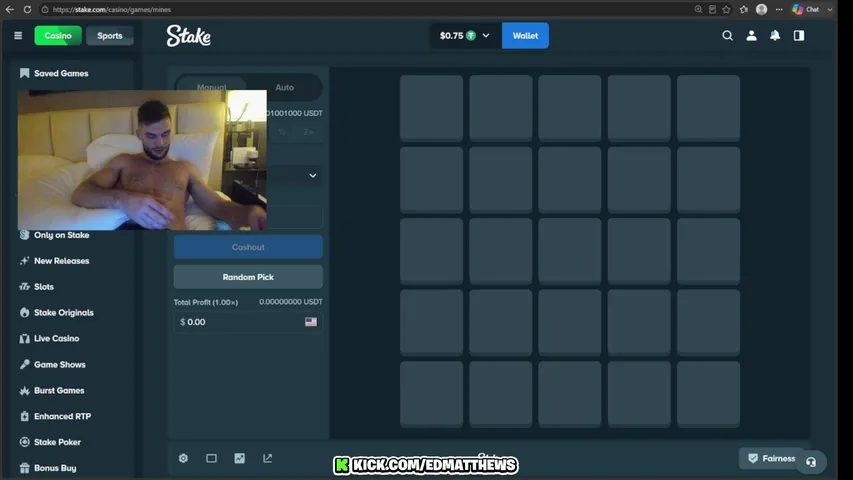The height and width of the screenshot is (480, 853).
Task: Open live support headset icon
Action: [811, 463]
